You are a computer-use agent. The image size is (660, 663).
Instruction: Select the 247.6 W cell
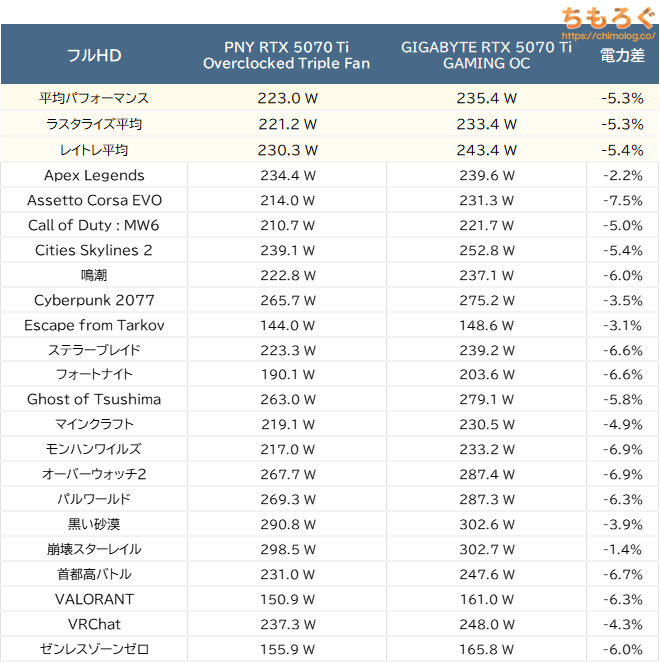click(486, 573)
